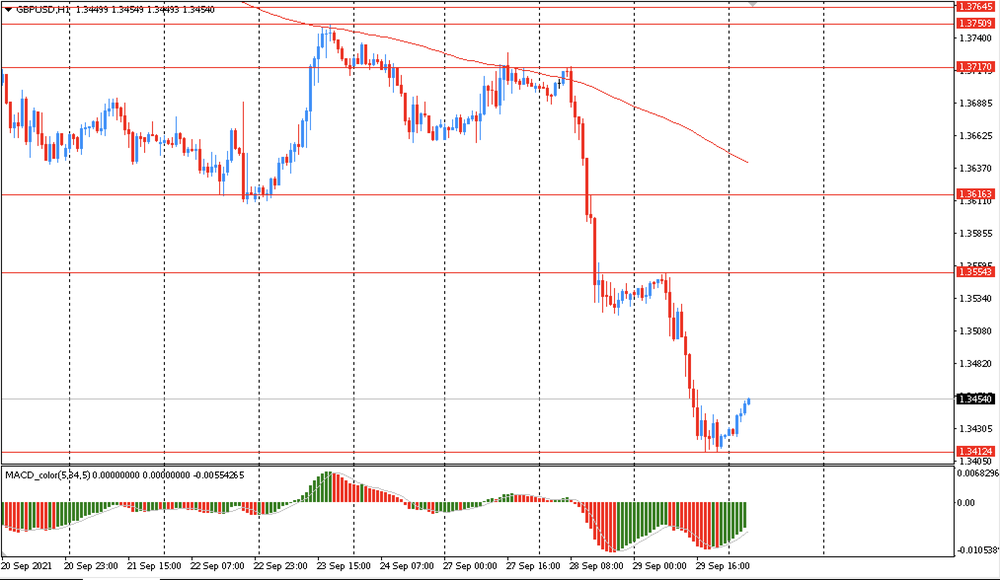Viewport: 1000px width, 580px height.
Task: Select the 1.37170 red price level label
Action: coord(975,66)
